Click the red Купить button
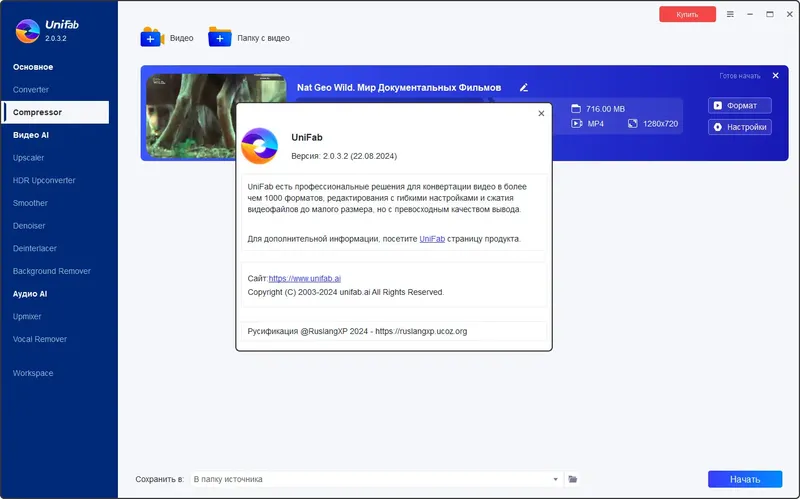This screenshot has height=499, width=800. tap(687, 14)
